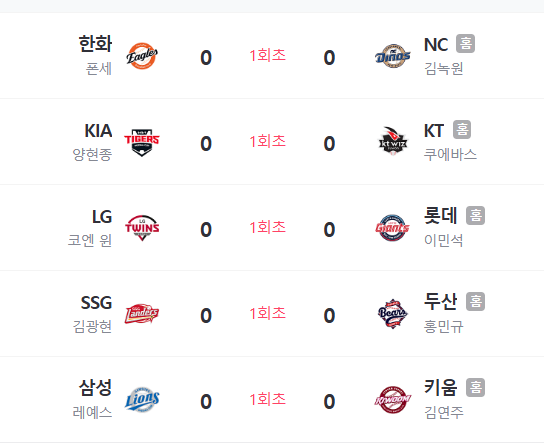Click the LG Twins team logo
This screenshot has width=544, height=447.
pos(142,228)
